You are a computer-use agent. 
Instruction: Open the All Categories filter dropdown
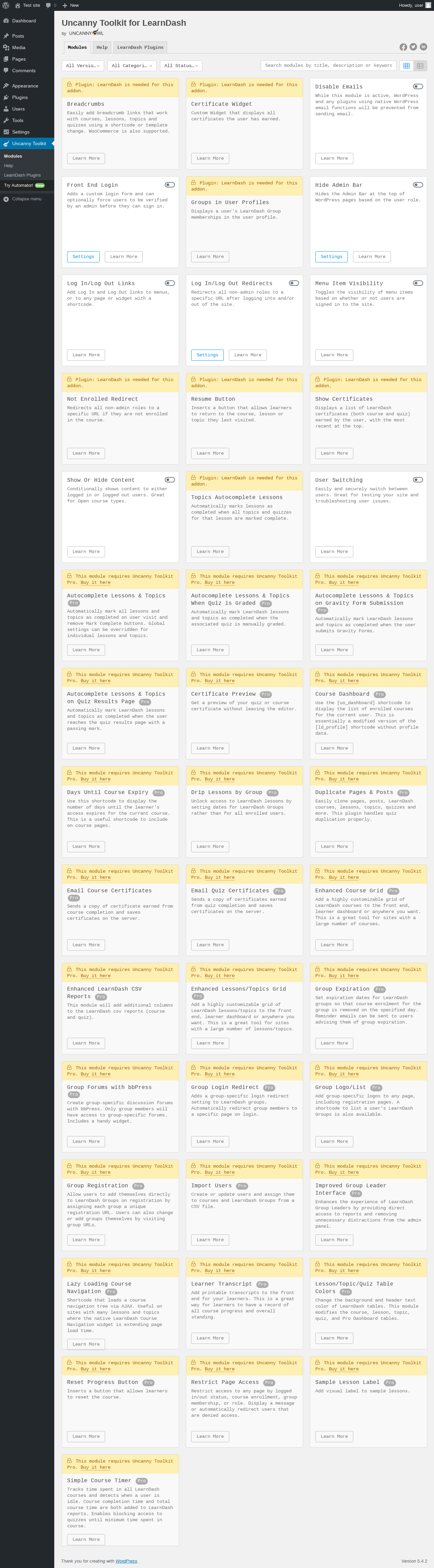tap(134, 66)
